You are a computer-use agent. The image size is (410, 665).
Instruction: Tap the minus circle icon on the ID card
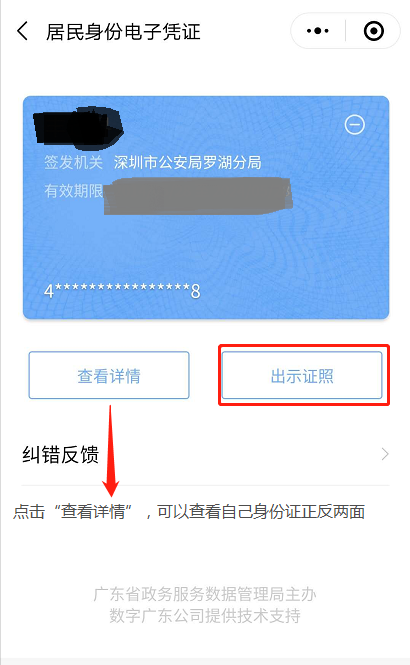(354, 125)
